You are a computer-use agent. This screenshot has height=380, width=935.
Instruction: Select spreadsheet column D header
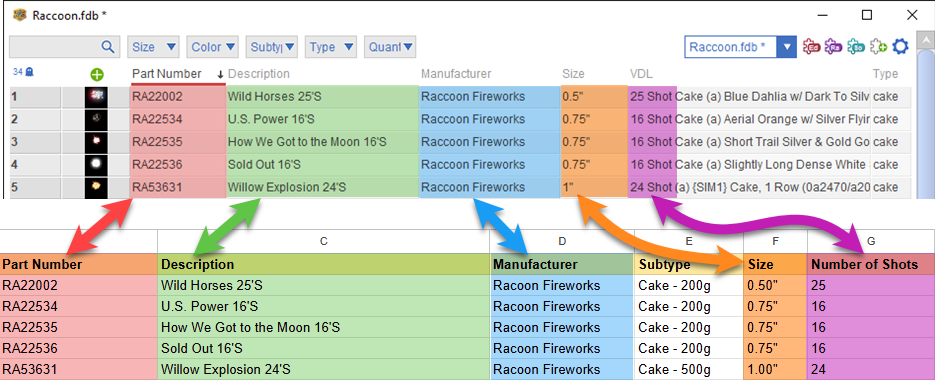[x=562, y=241]
